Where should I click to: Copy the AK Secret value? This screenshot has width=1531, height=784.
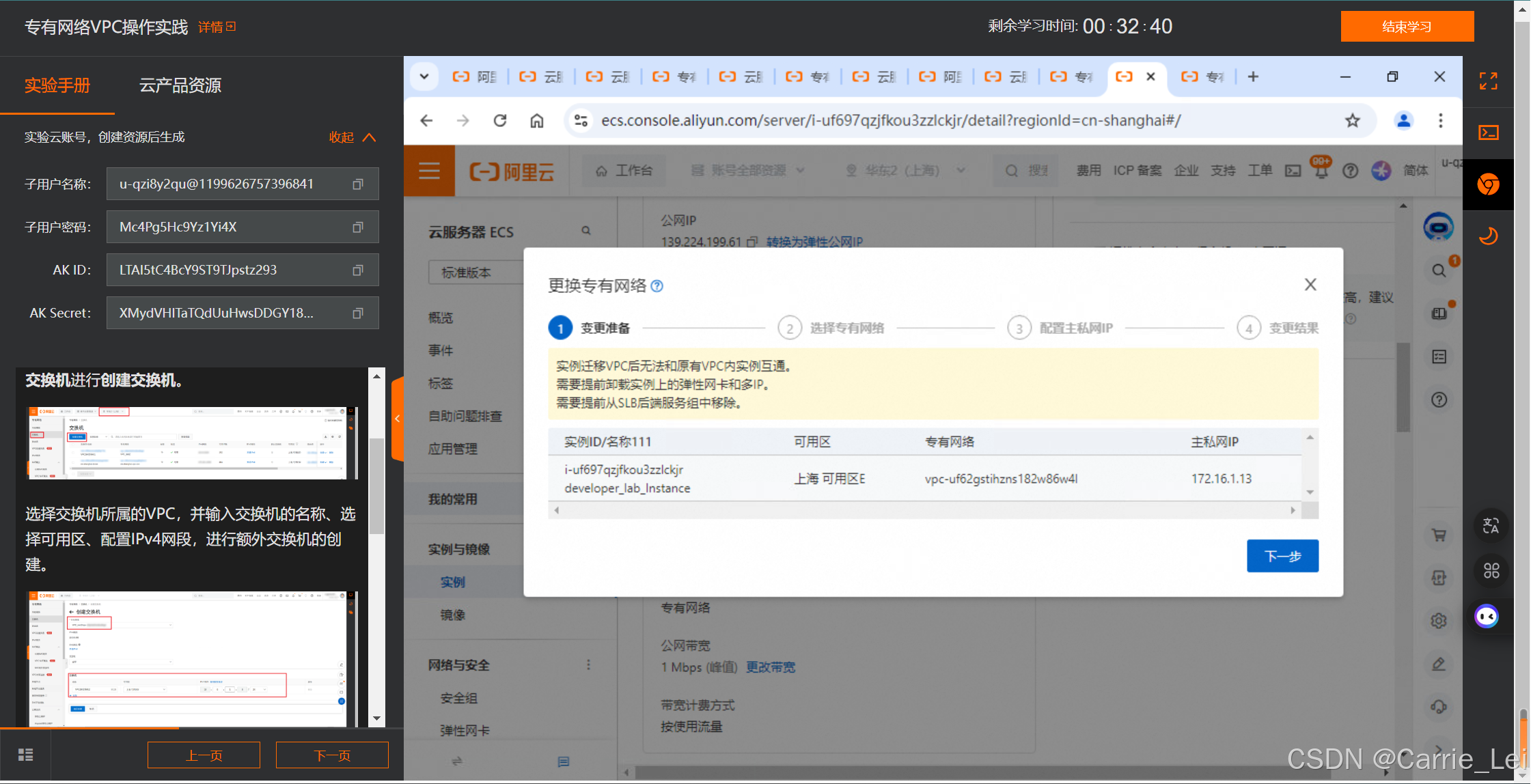tap(357, 313)
